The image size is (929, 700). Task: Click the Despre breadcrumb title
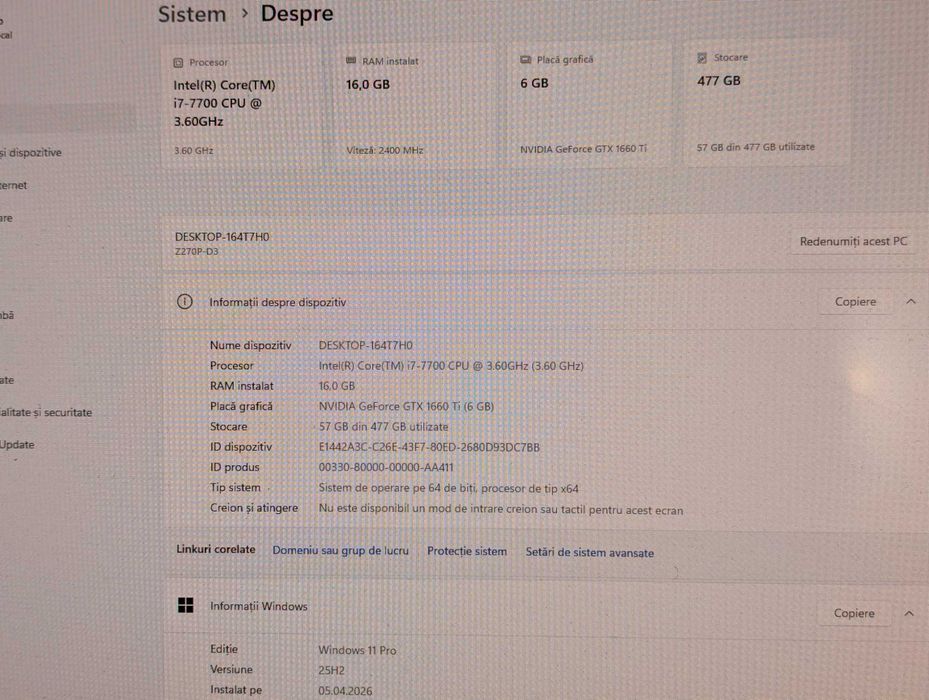coord(297,14)
